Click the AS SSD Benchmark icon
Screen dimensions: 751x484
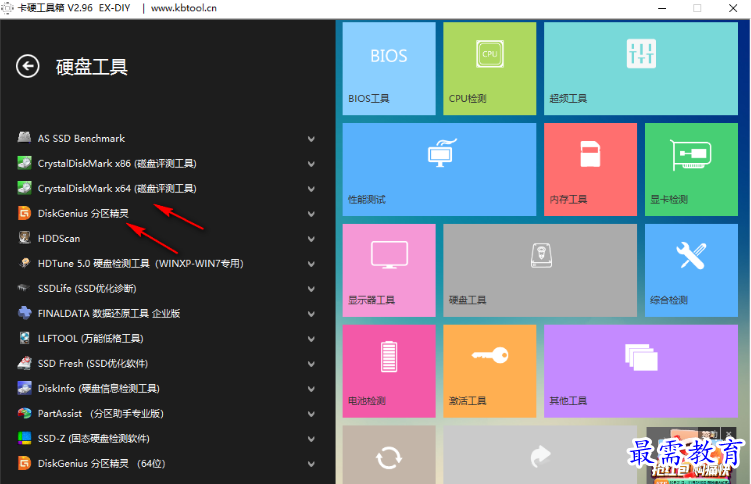pos(24,138)
